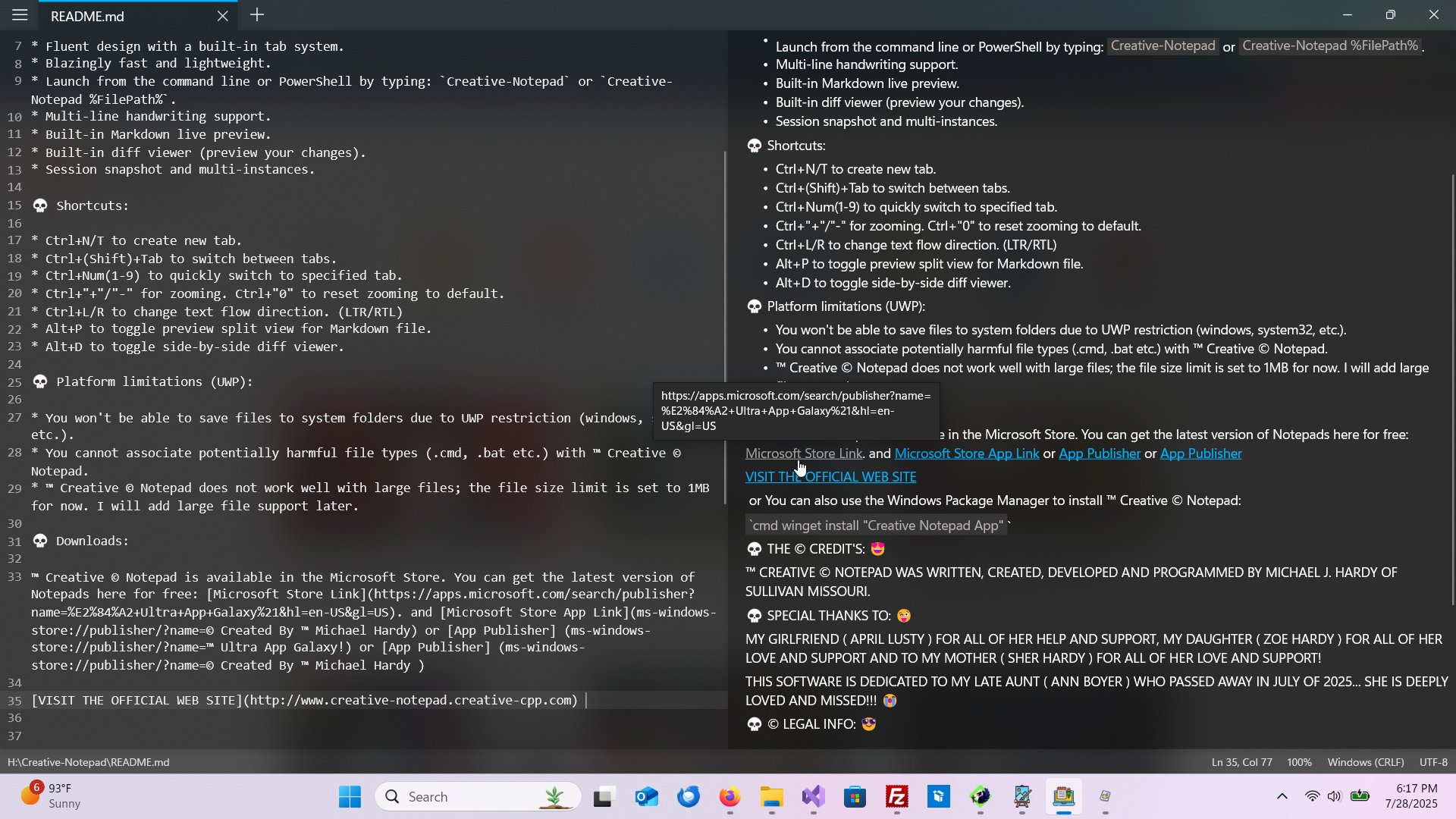
Task: Click 'THE © CREDIT'S:' heading in preview
Action: (x=816, y=549)
